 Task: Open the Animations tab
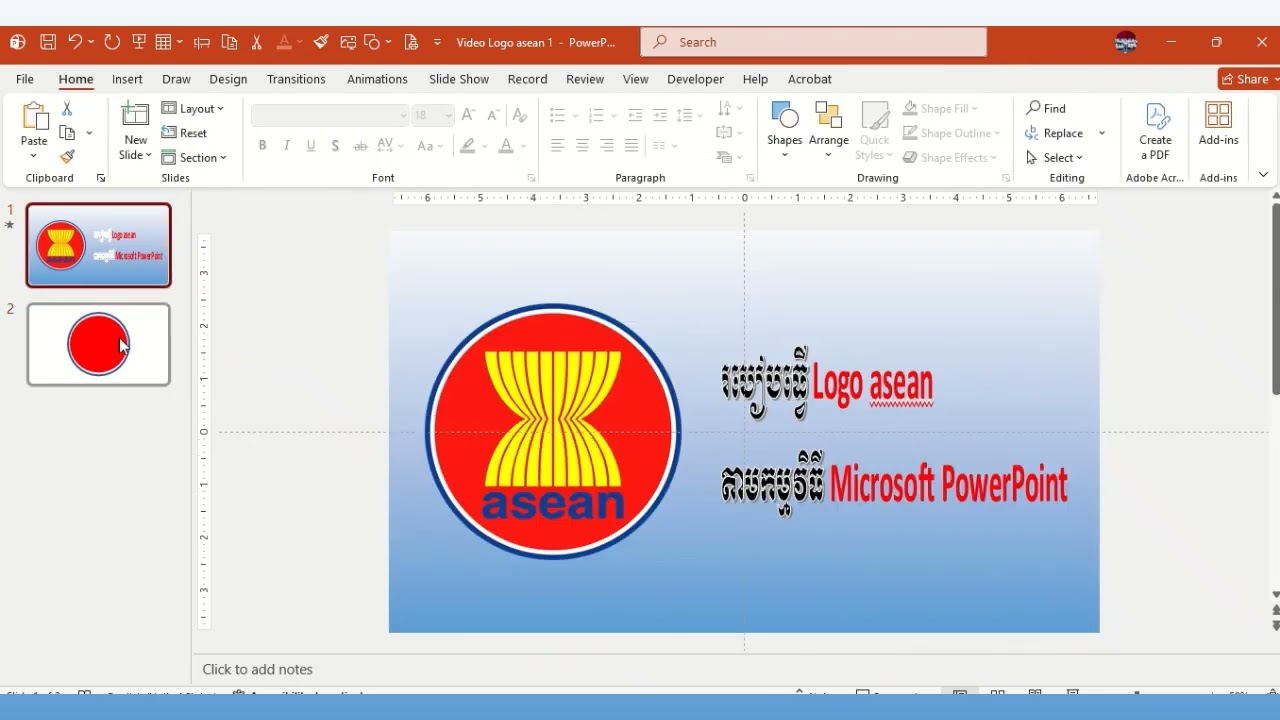point(377,79)
